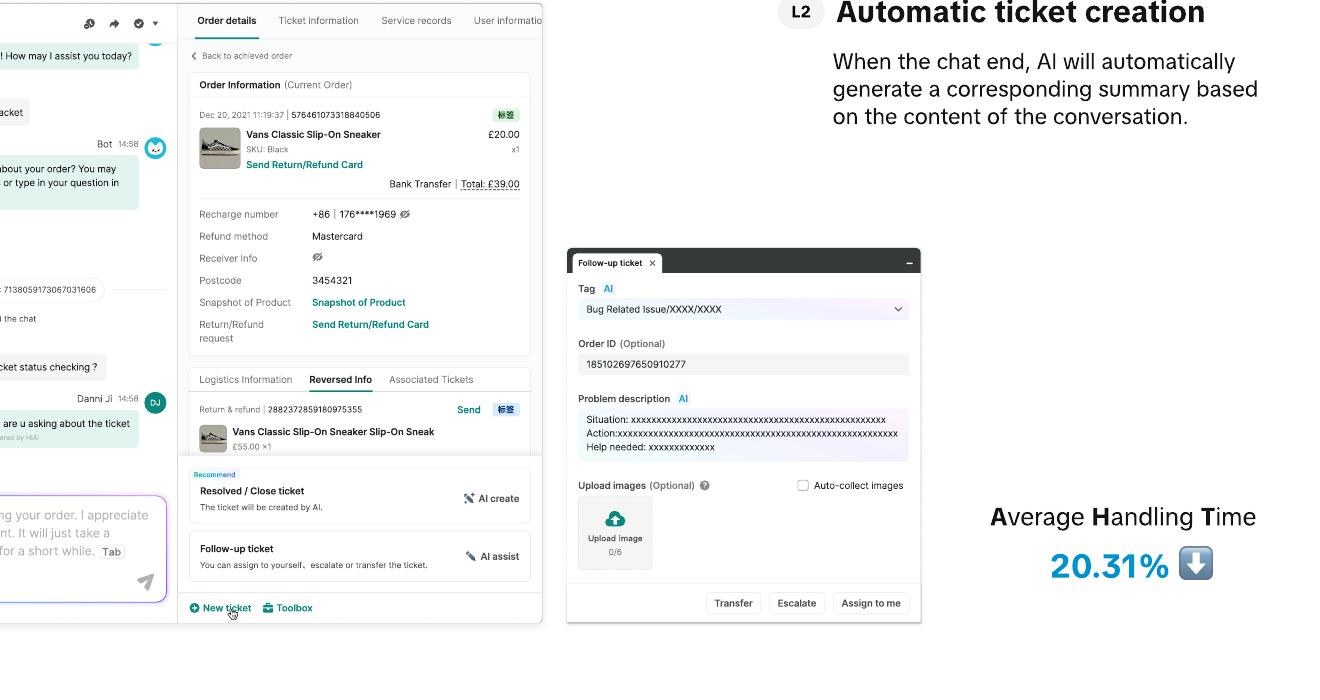Open the User information tab
Viewport: 1320px width, 700px height.
tap(508, 20)
